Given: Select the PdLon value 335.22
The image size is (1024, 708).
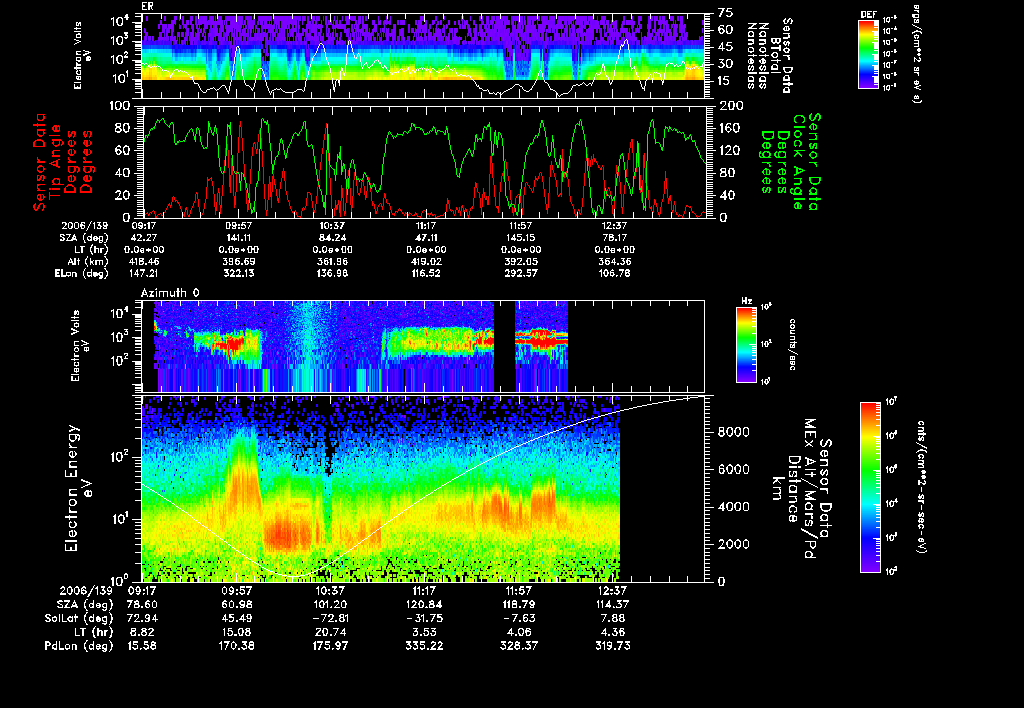Looking at the screenshot, I should coord(424,646).
